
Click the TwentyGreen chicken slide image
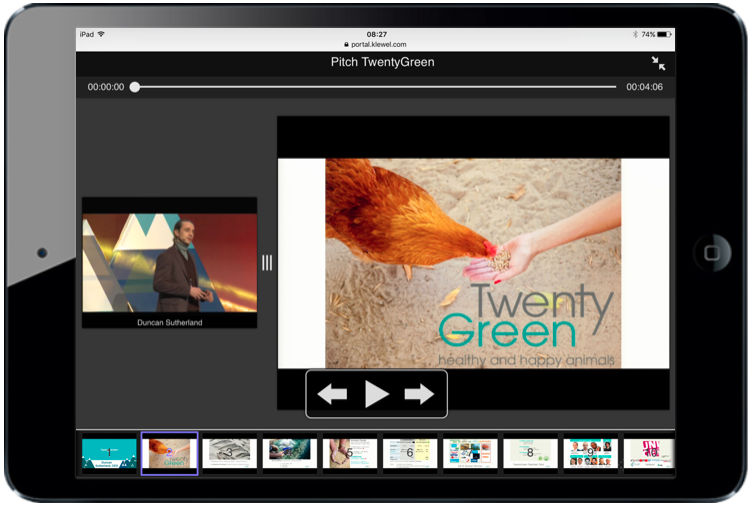pos(473,264)
